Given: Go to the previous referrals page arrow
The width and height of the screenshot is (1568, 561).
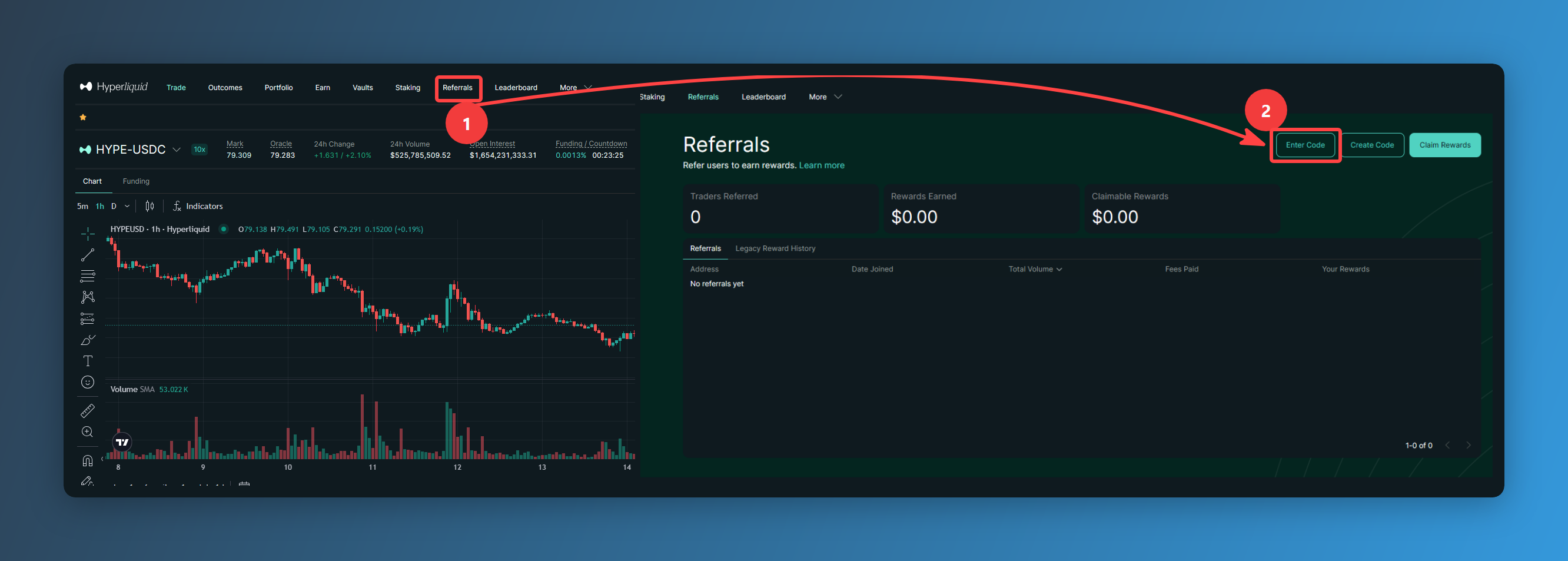Looking at the screenshot, I should [1447, 446].
